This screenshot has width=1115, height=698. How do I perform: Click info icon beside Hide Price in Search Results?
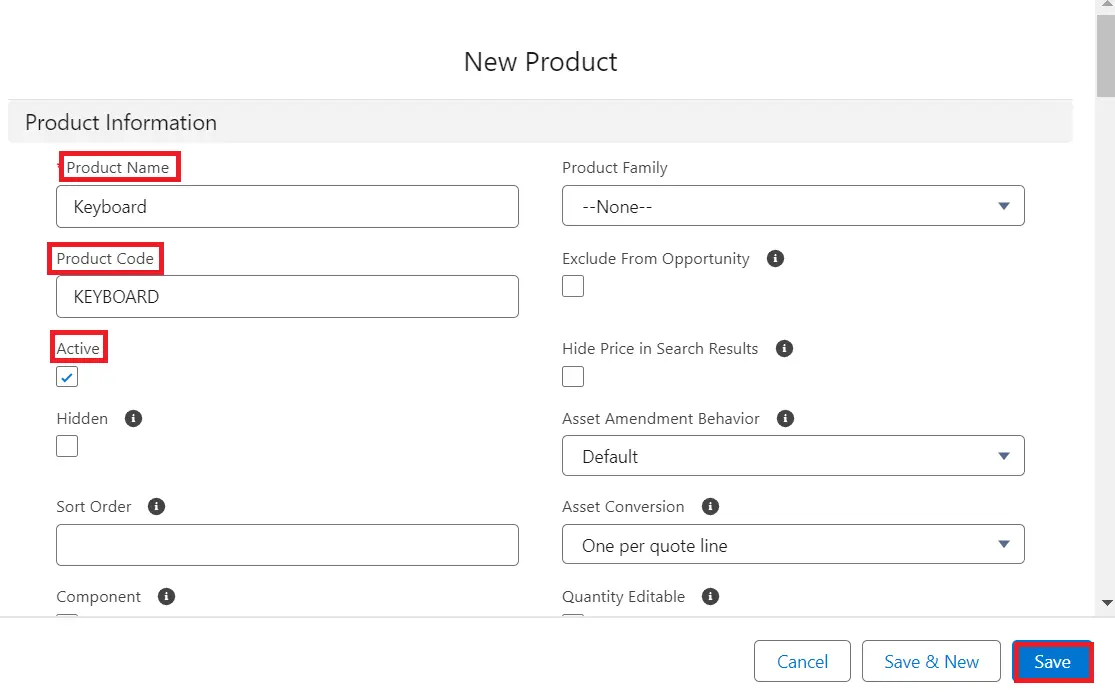pos(785,349)
